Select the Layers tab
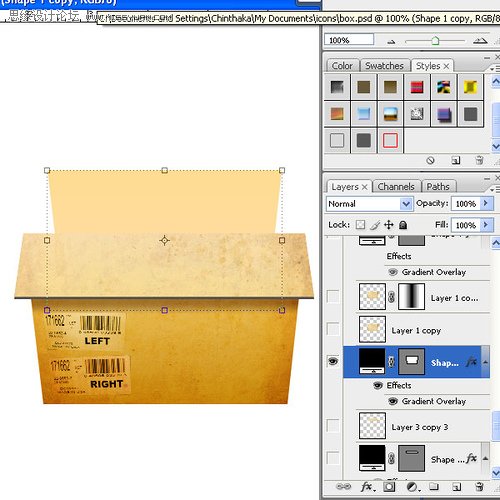This screenshot has width=500, height=500. tap(345, 187)
